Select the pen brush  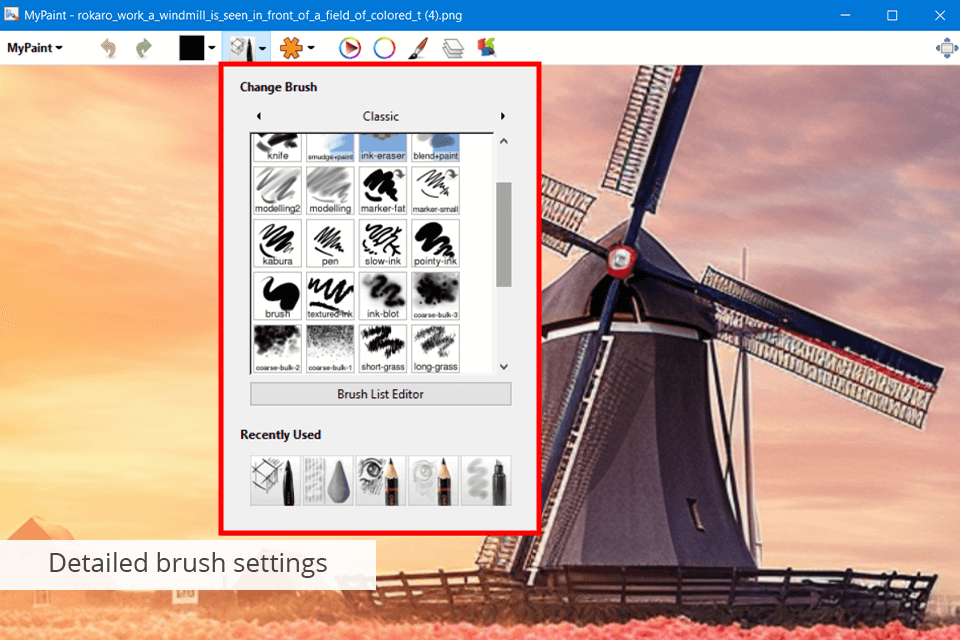point(330,243)
